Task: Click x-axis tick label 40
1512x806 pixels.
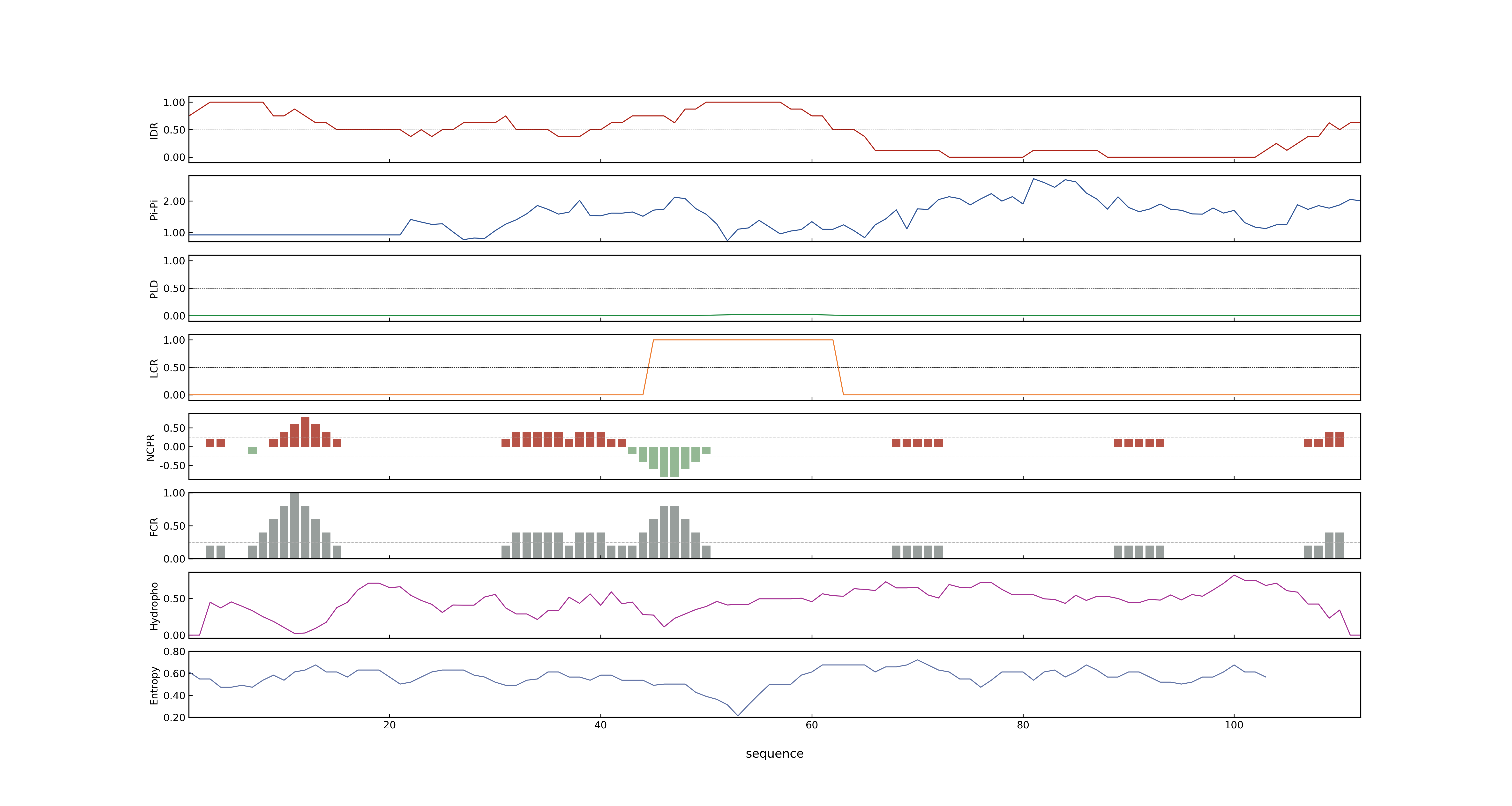Action: (600, 725)
